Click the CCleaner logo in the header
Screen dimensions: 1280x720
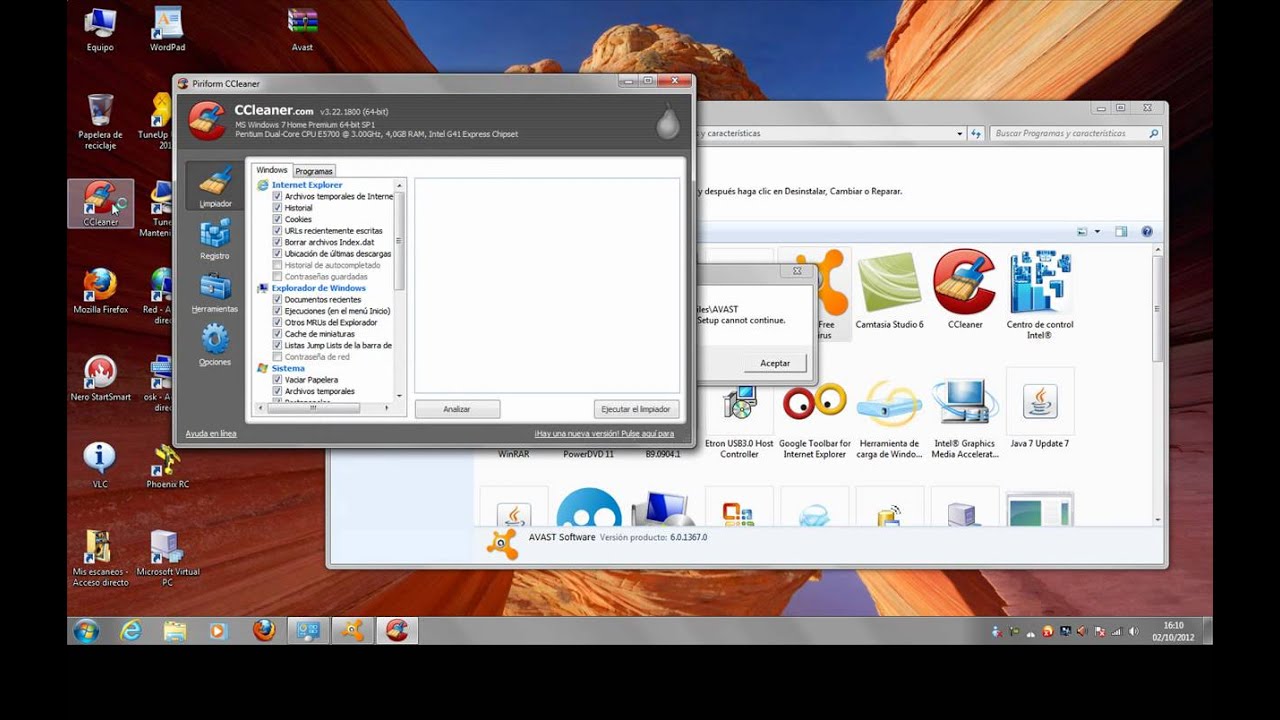pyautogui.click(x=207, y=121)
